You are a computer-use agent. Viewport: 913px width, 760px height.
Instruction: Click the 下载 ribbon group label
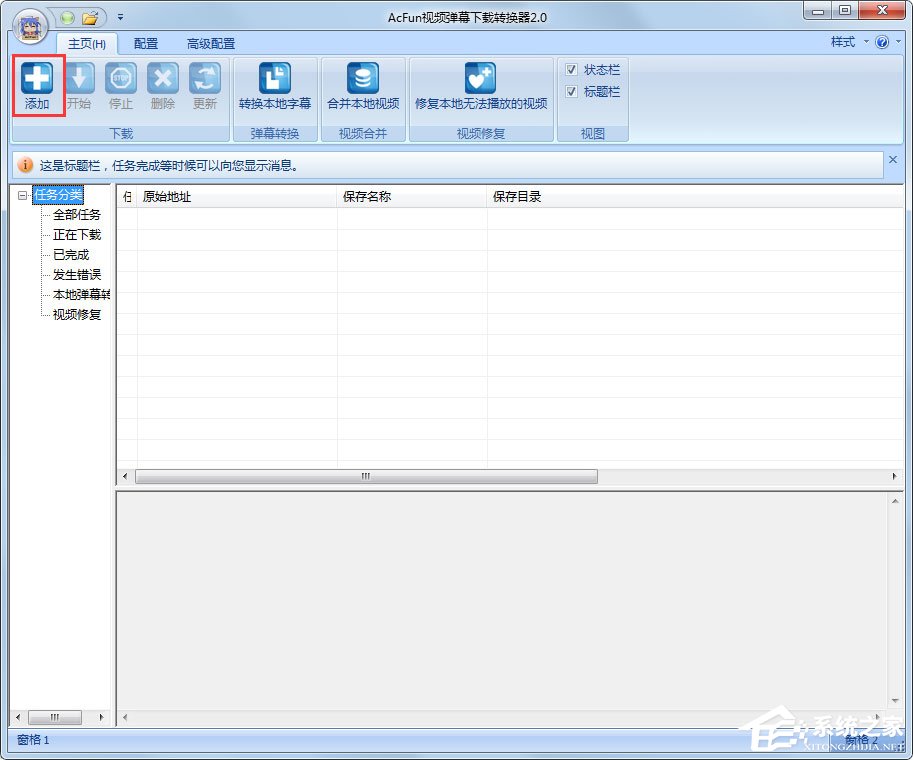coord(121,133)
